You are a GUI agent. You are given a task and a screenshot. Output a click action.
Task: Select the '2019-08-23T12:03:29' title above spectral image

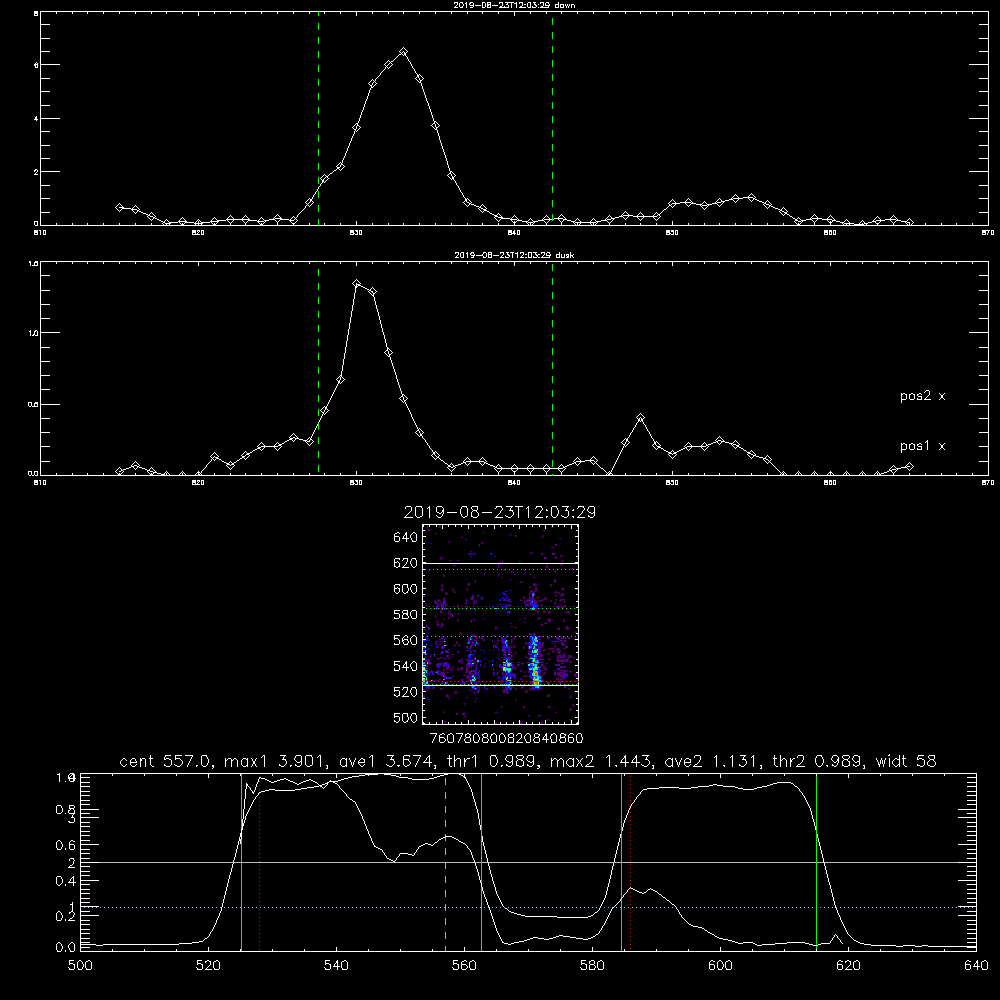(500, 512)
